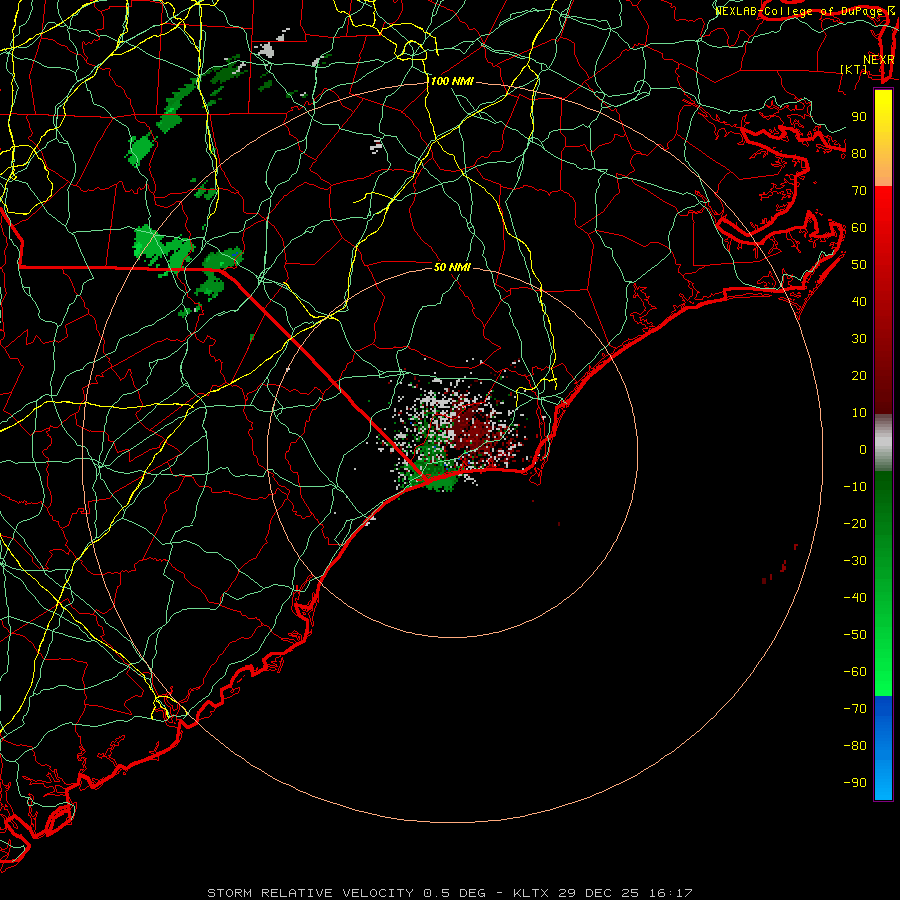Click the positive 20 knot scale label
This screenshot has height=900, width=900.
point(859,375)
